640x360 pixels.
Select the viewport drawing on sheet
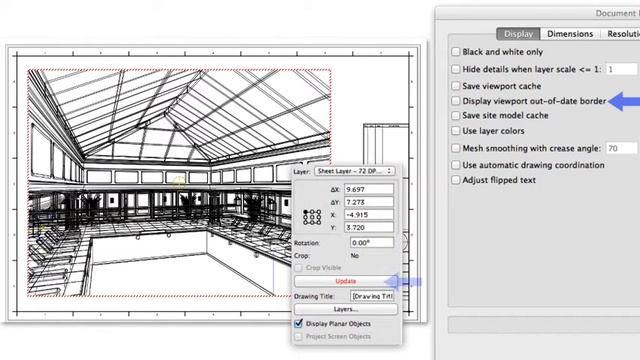[x=179, y=182]
